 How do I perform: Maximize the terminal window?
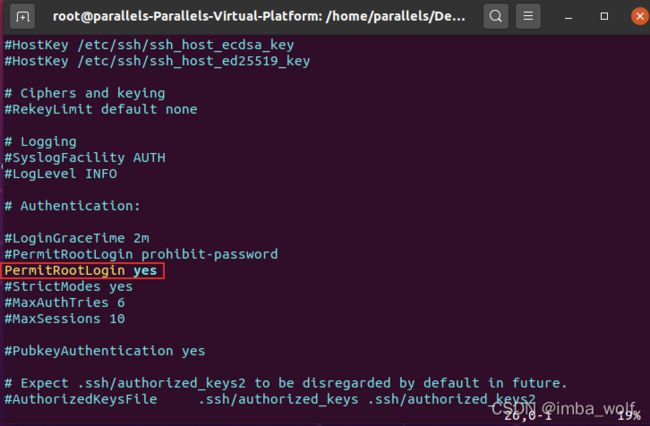click(604, 17)
